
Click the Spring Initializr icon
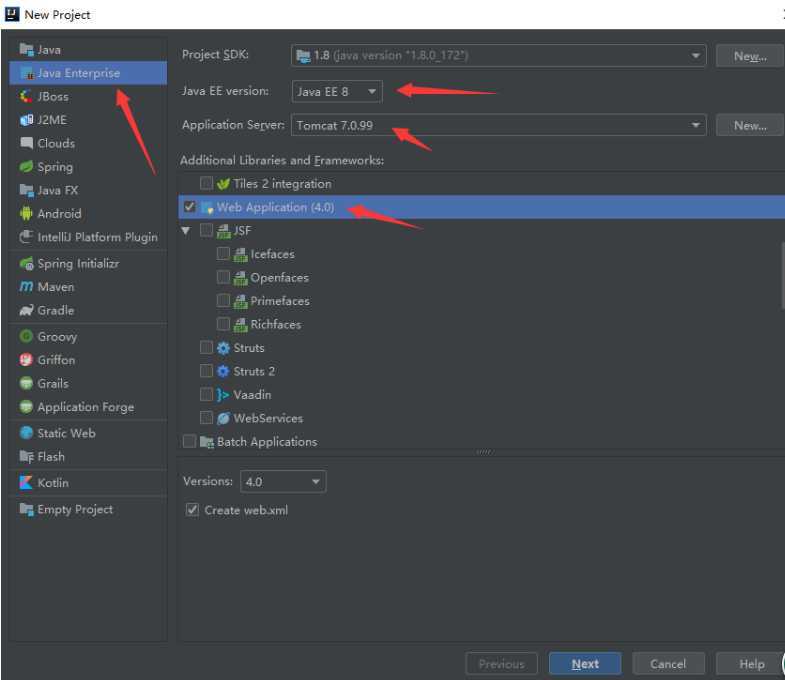26,263
